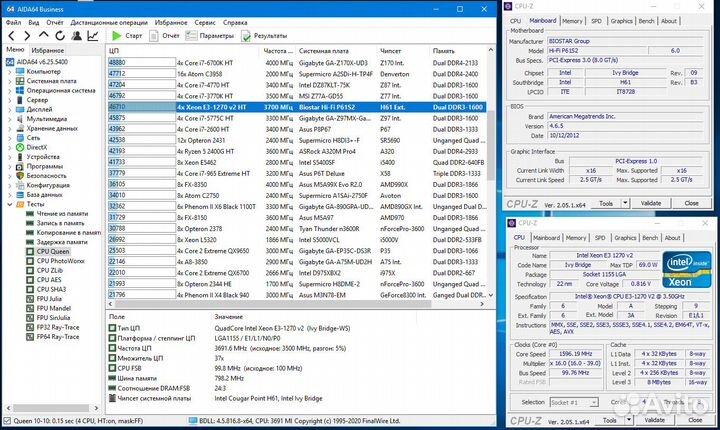
Task: Select Мультимедиа node in the tree
Action: (x=46, y=119)
